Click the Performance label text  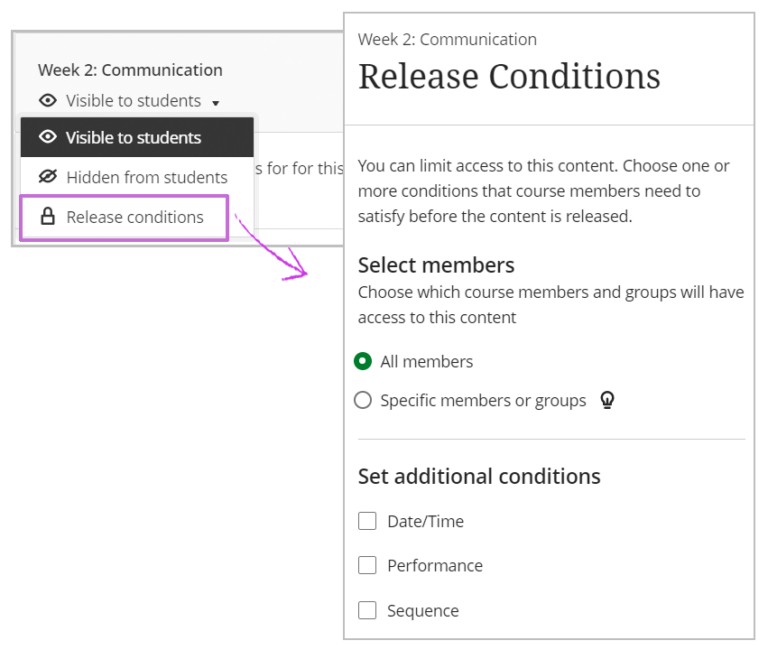pos(435,565)
